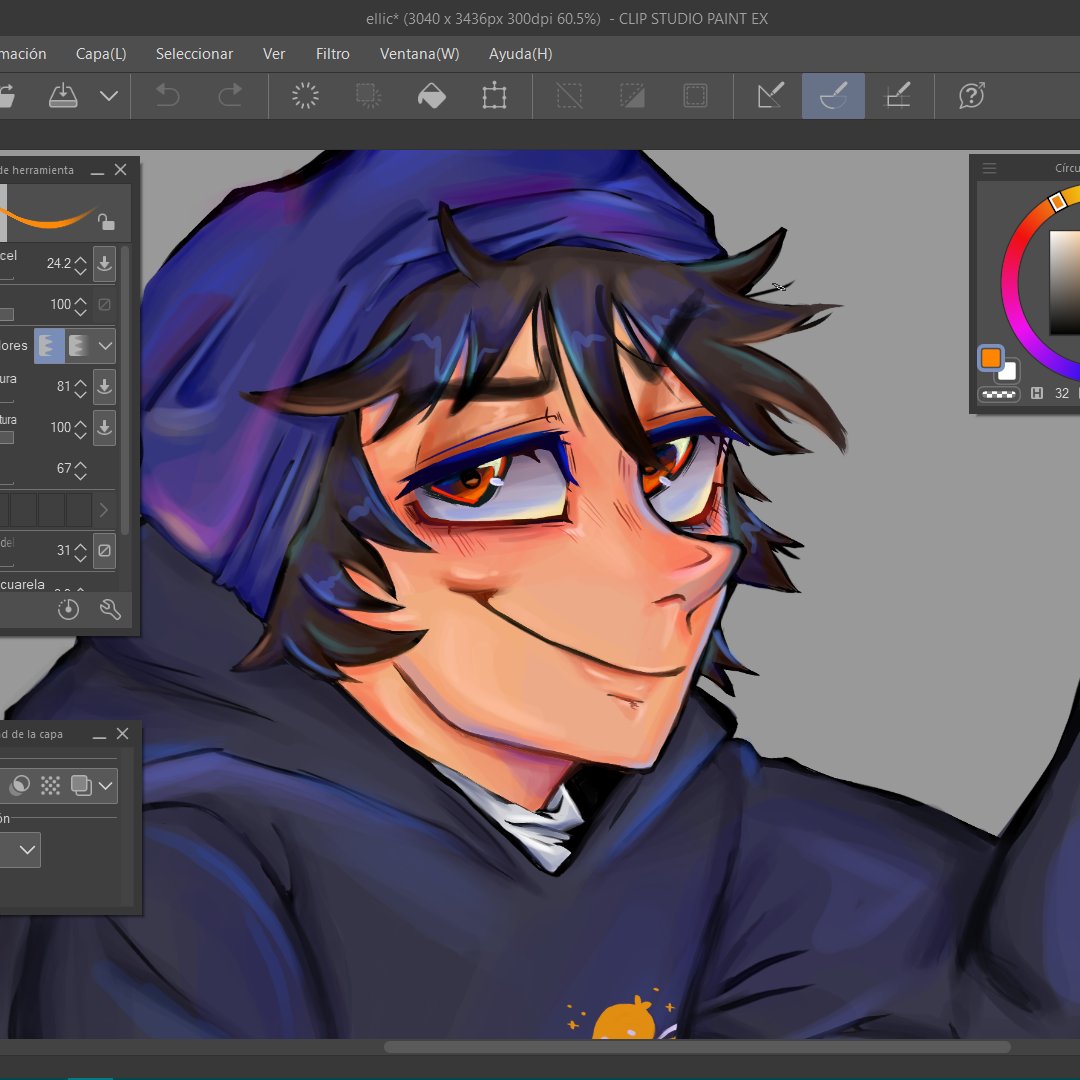Close the tool property (herramienta) panel
The height and width of the screenshot is (1080, 1080).
coord(121,169)
